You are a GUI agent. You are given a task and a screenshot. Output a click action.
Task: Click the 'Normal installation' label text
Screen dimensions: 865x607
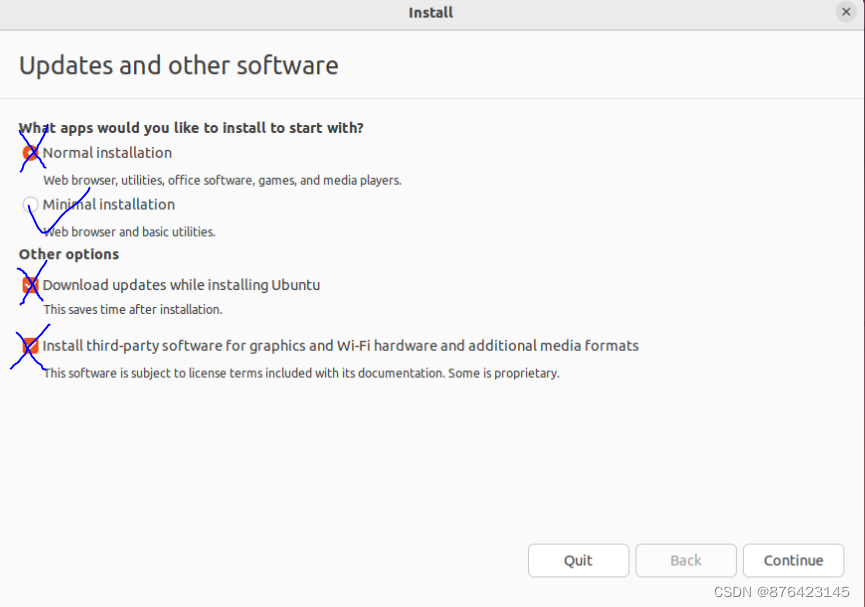(108, 153)
